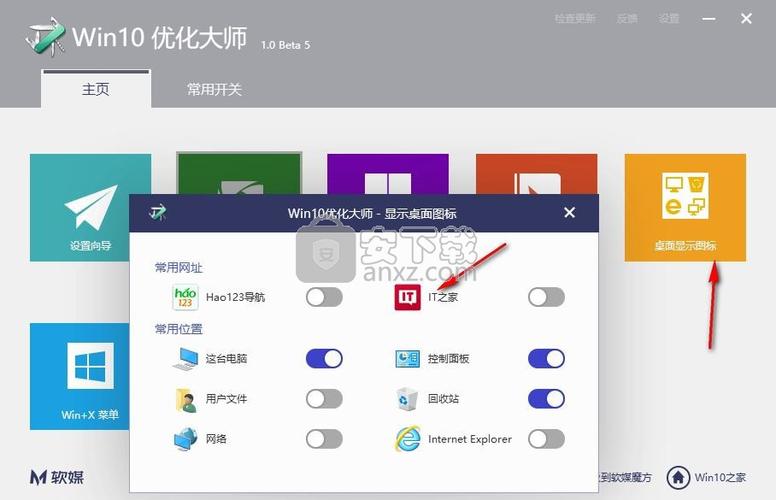Click the Win10之家 link text
Screen dimensions: 776x500
pos(720,477)
